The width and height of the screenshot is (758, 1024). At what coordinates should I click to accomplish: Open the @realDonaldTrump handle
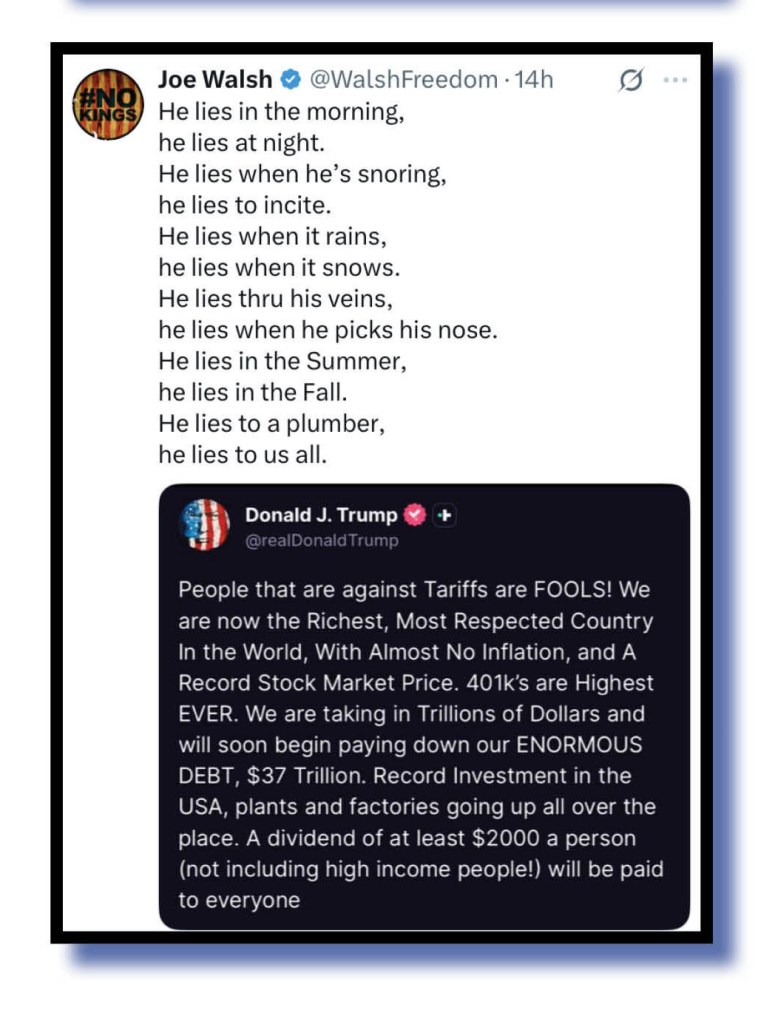(x=321, y=541)
